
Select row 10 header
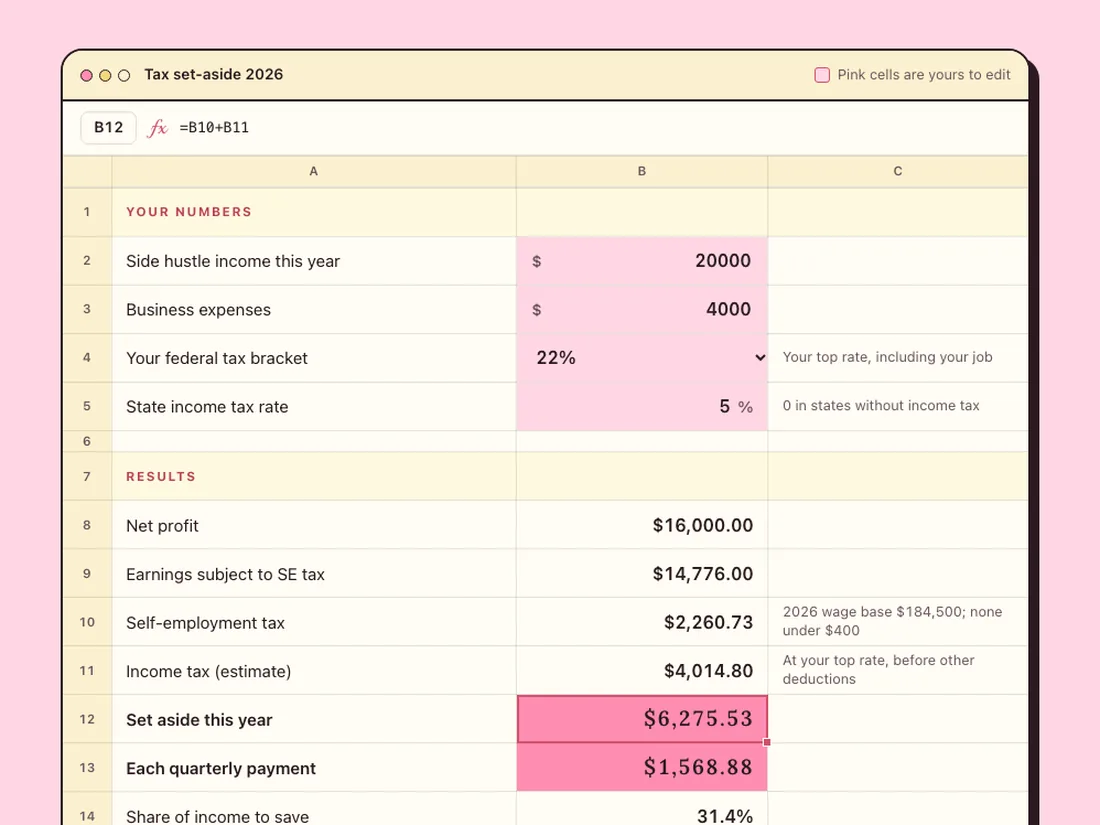click(87, 622)
